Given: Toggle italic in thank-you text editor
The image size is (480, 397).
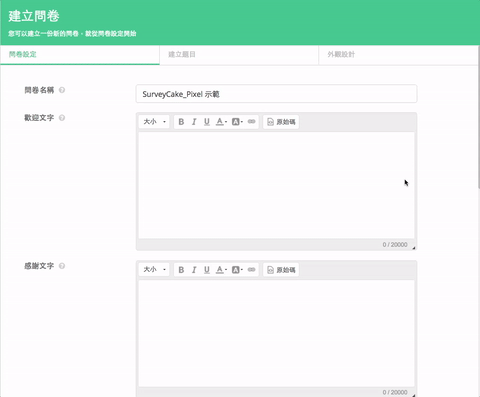Looking at the screenshot, I should pyautogui.click(x=194, y=270).
